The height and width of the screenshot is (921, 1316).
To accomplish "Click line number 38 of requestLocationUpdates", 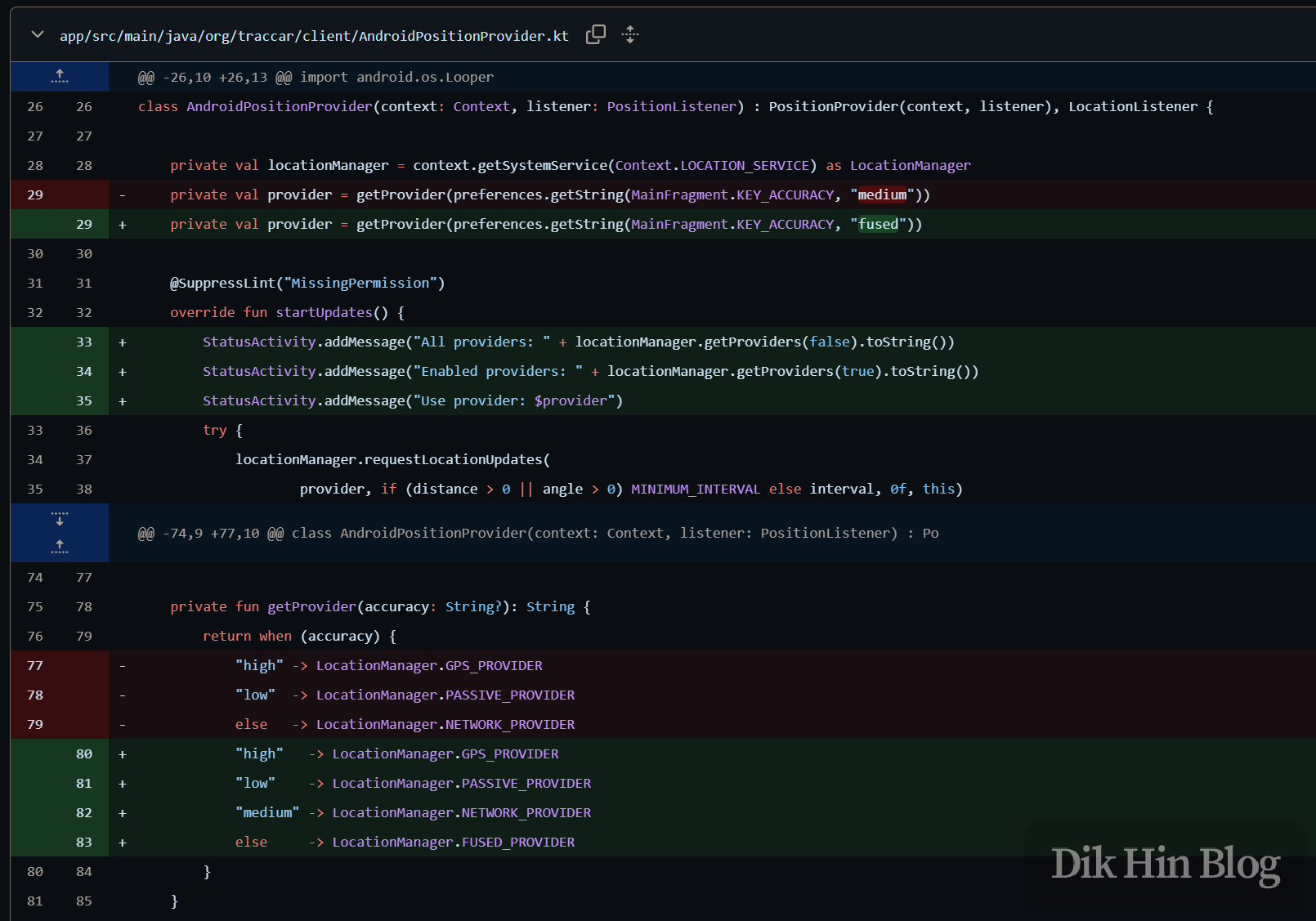I will [84, 489].
